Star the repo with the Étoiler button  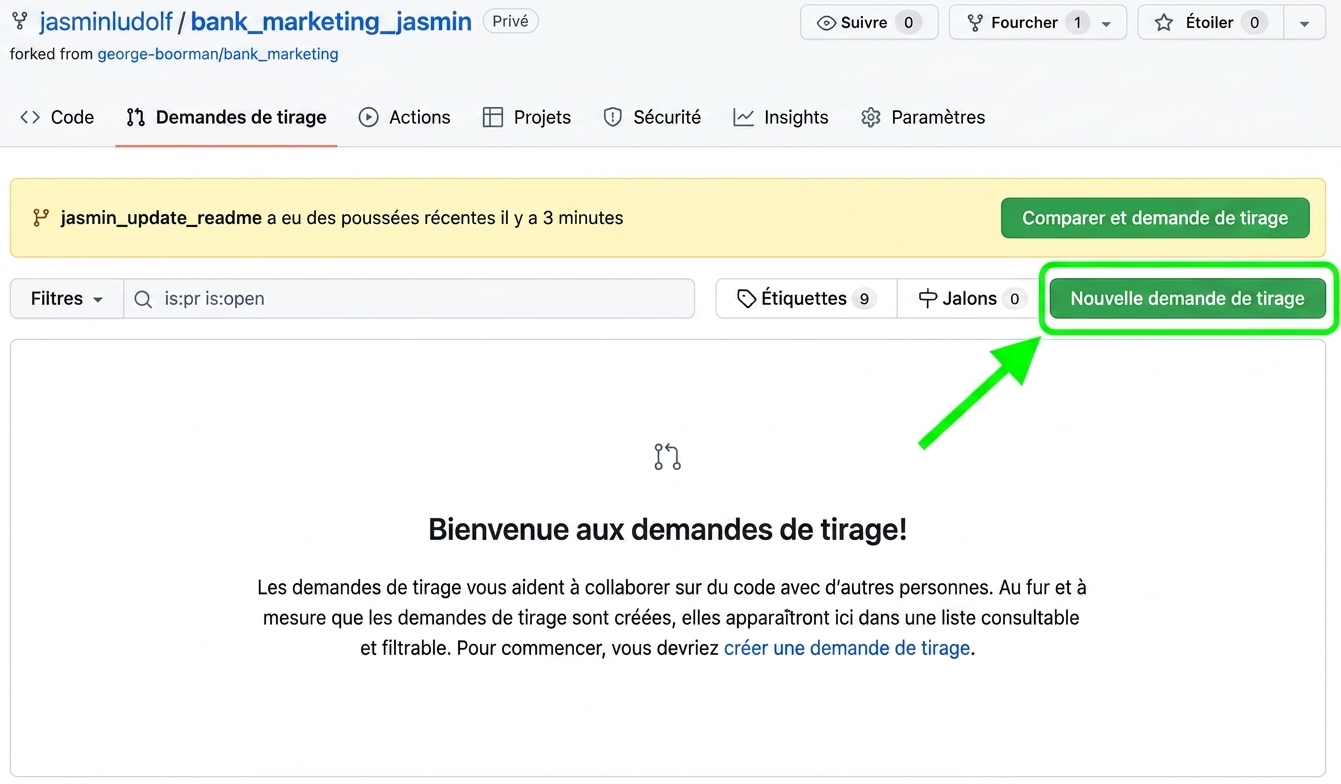pos(1210,22)
